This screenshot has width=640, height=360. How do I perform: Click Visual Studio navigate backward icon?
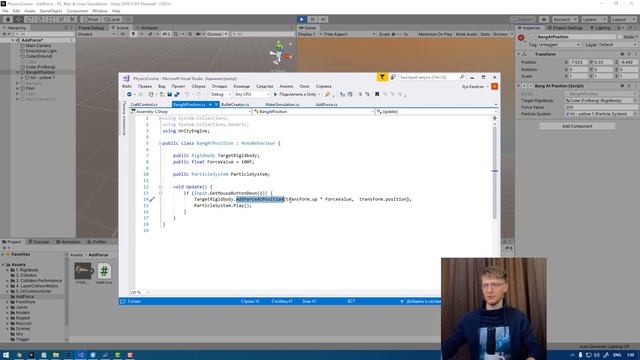point(129,95)
